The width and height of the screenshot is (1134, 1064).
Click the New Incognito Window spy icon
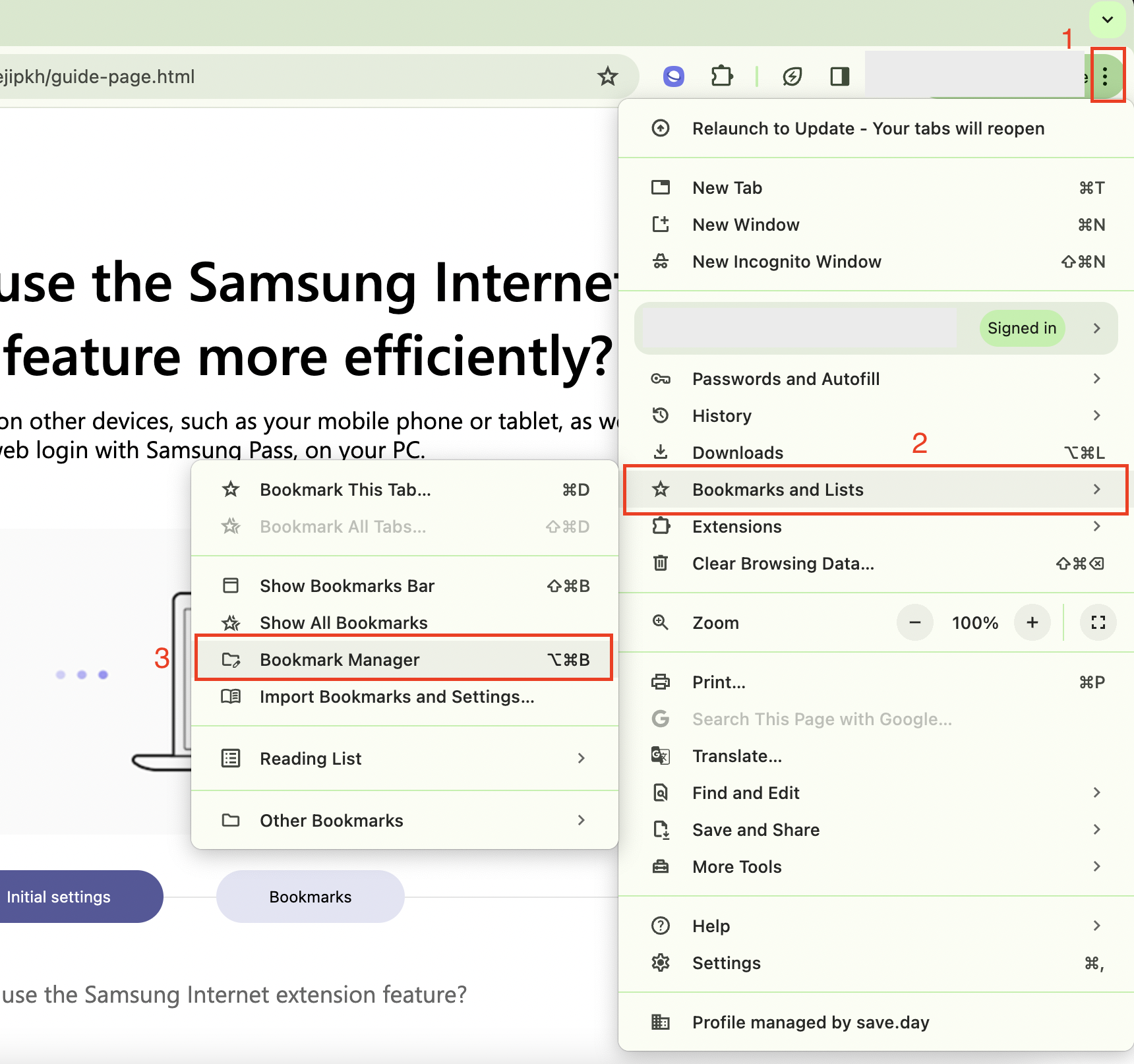coord(660,261)
